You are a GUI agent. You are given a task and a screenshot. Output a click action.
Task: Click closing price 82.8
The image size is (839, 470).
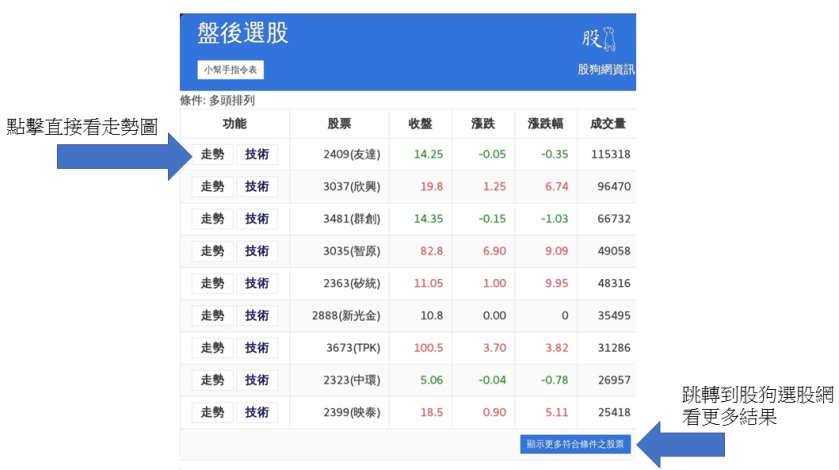[431, 251]
